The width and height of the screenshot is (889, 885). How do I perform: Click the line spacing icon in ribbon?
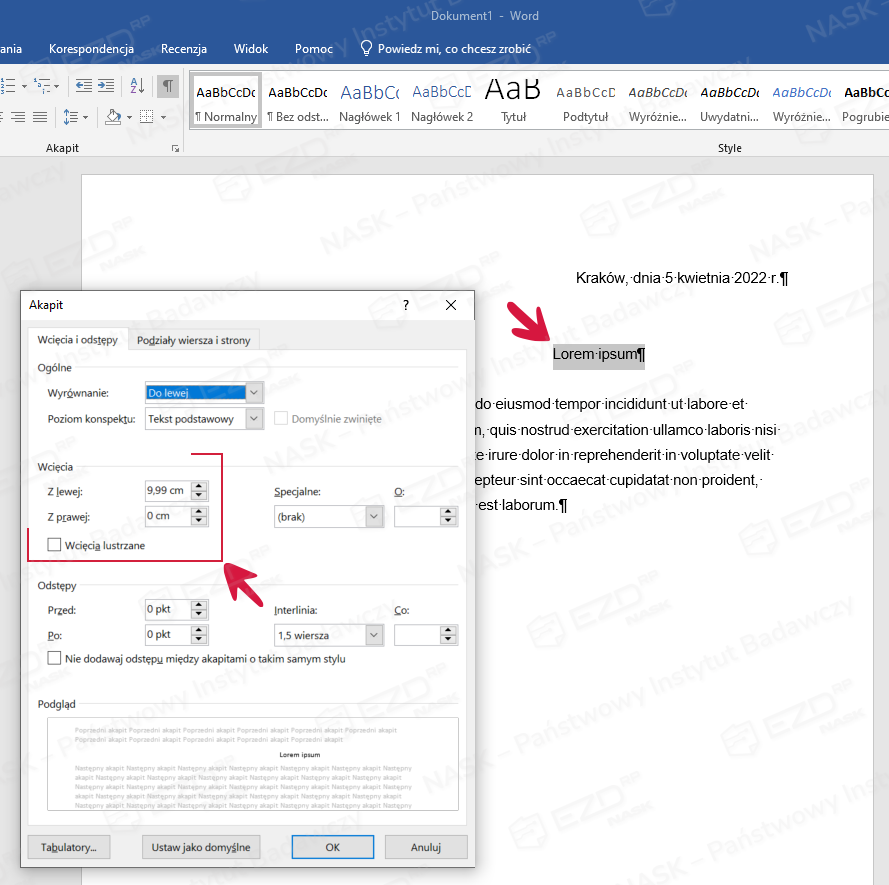coord(71,117)
